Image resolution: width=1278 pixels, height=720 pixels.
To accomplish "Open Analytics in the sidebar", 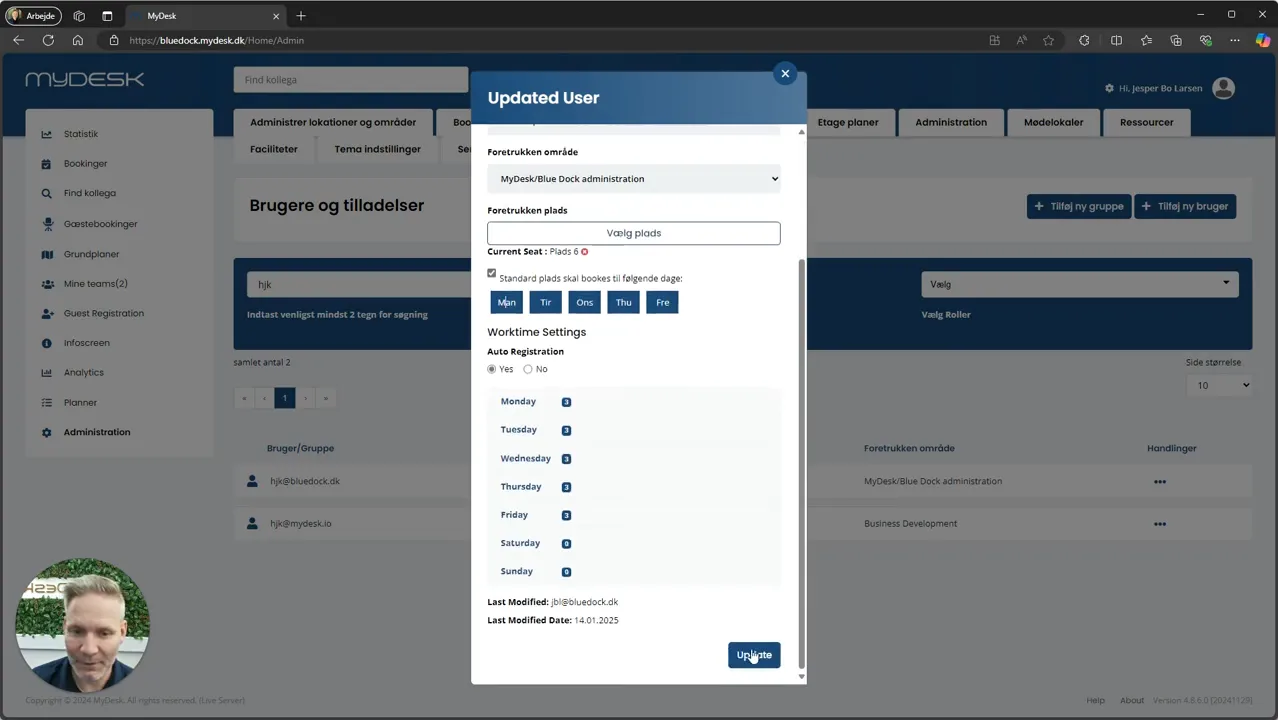I will (x=84, y=373).
